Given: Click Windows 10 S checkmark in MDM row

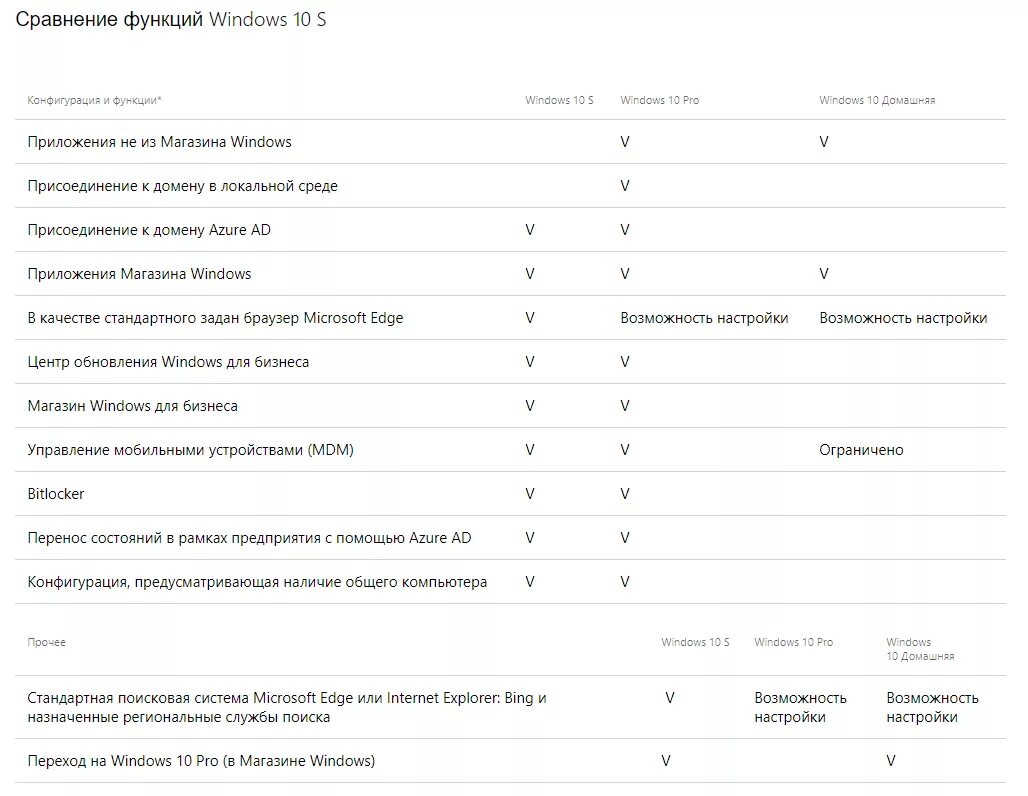Looking at the screenshot, I should tap(530, 450).
